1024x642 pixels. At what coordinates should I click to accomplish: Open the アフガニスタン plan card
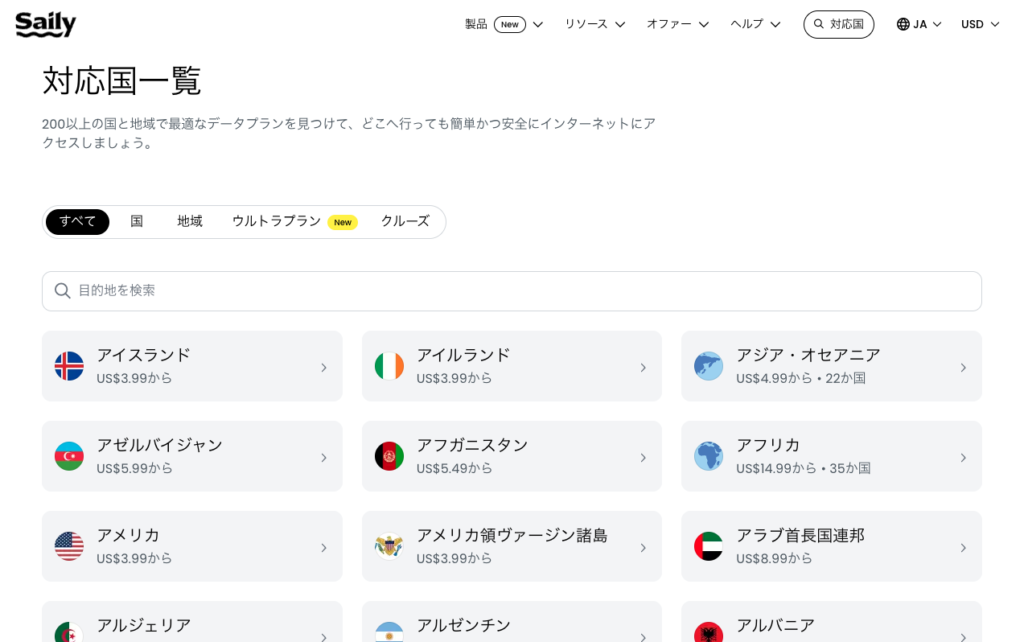pyautogui.click(x=511, y=456)
